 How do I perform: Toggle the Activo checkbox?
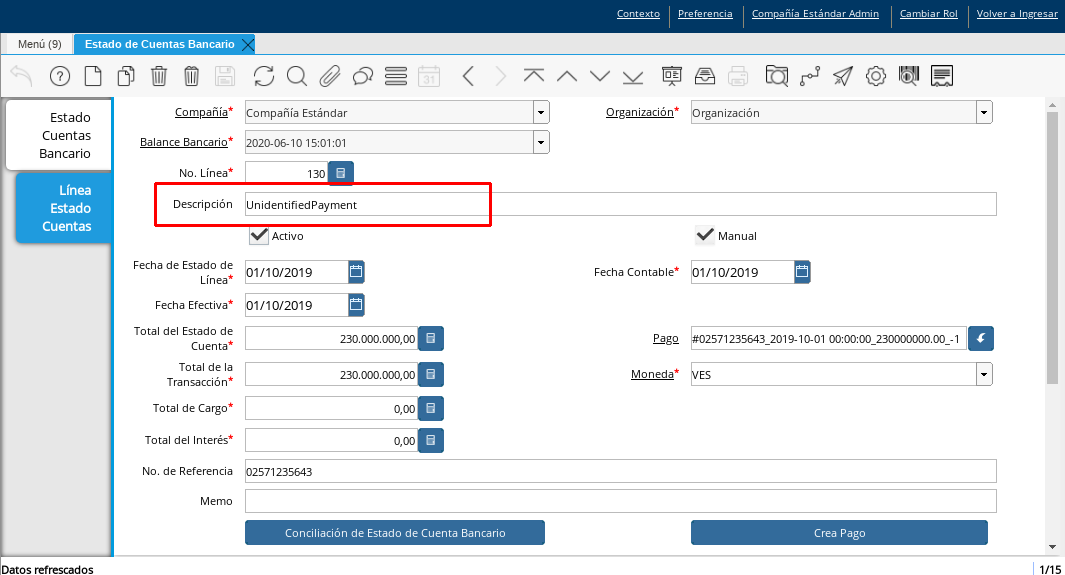click(259, 236)
